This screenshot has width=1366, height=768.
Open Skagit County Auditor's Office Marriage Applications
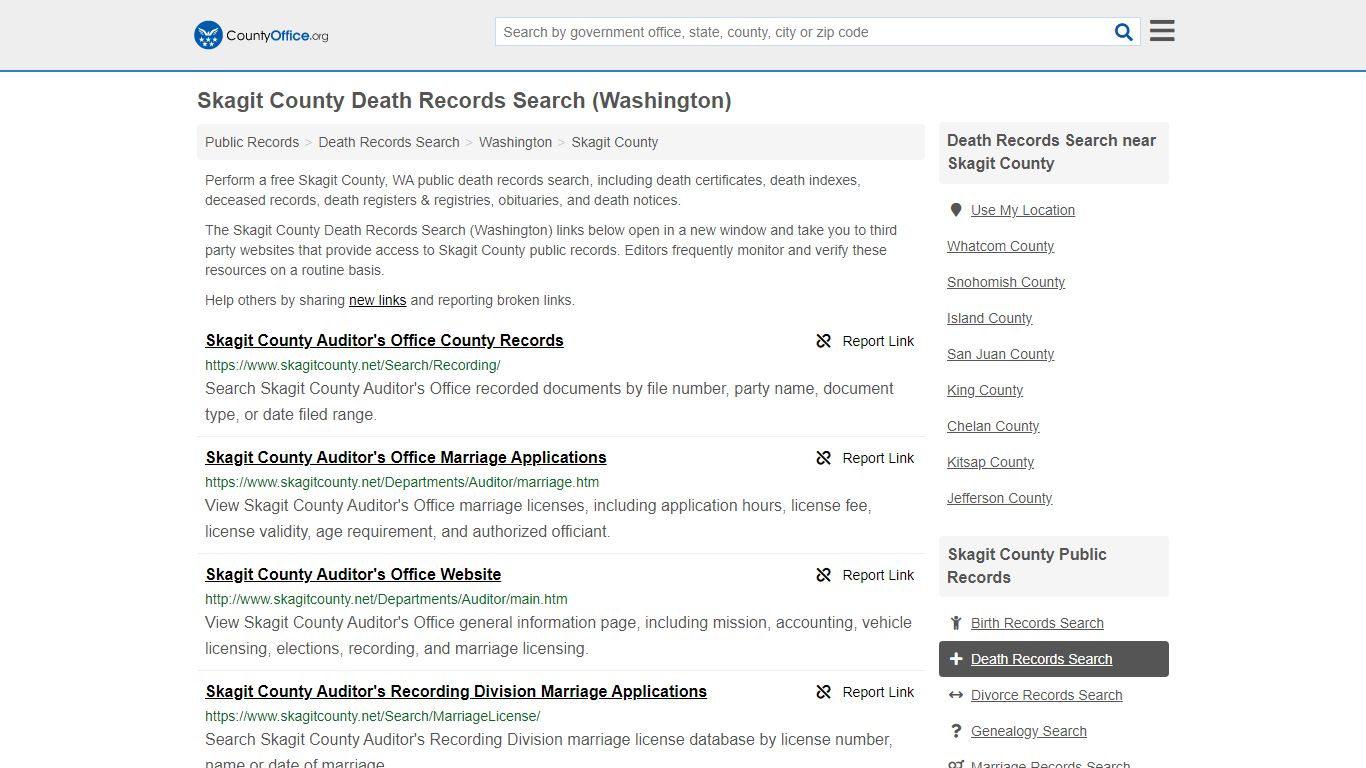point(406,457)
